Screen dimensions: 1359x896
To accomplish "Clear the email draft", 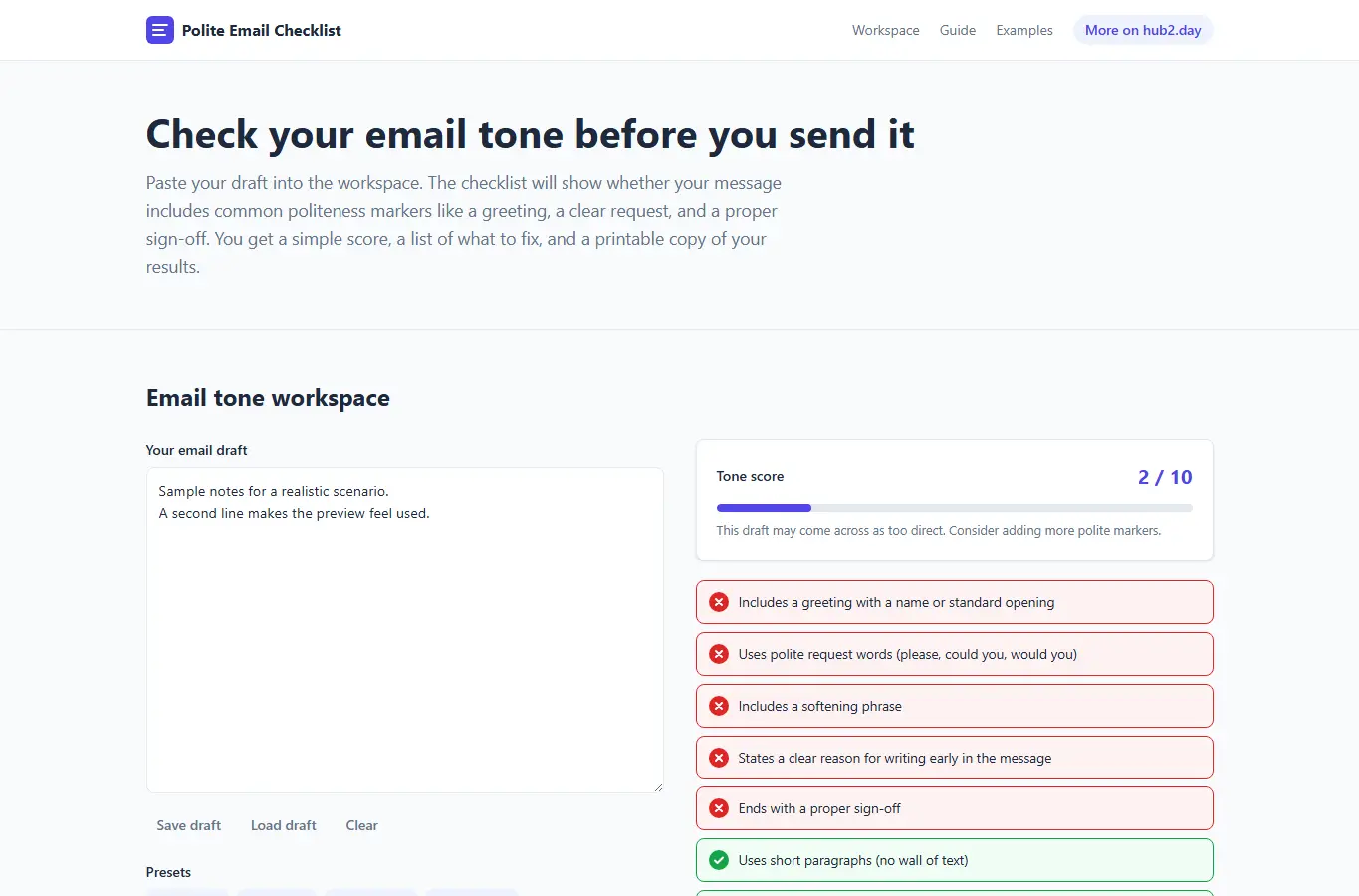I will tap(361, 825).
